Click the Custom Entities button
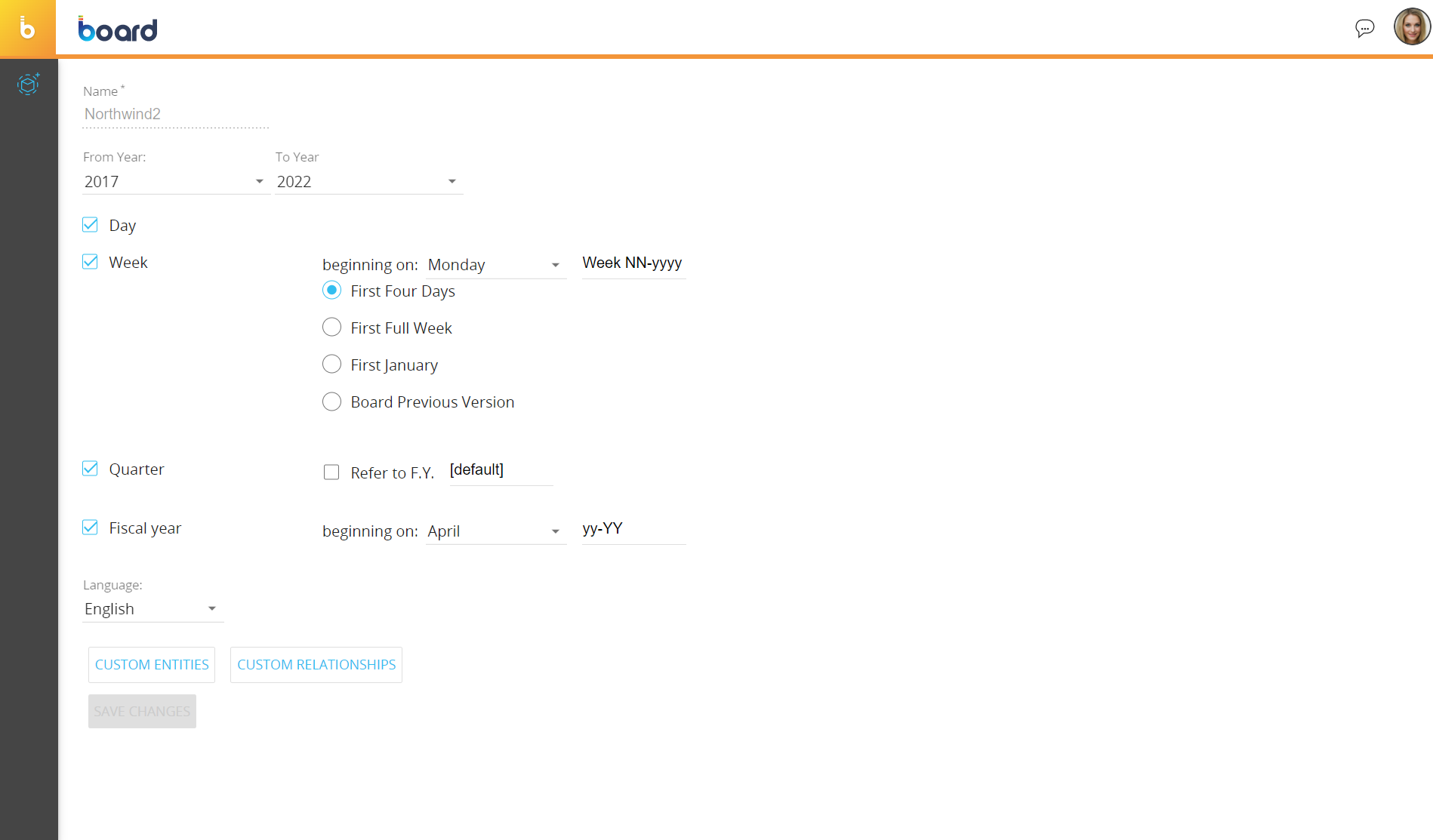1433x840 pixels. pos(152,665)
